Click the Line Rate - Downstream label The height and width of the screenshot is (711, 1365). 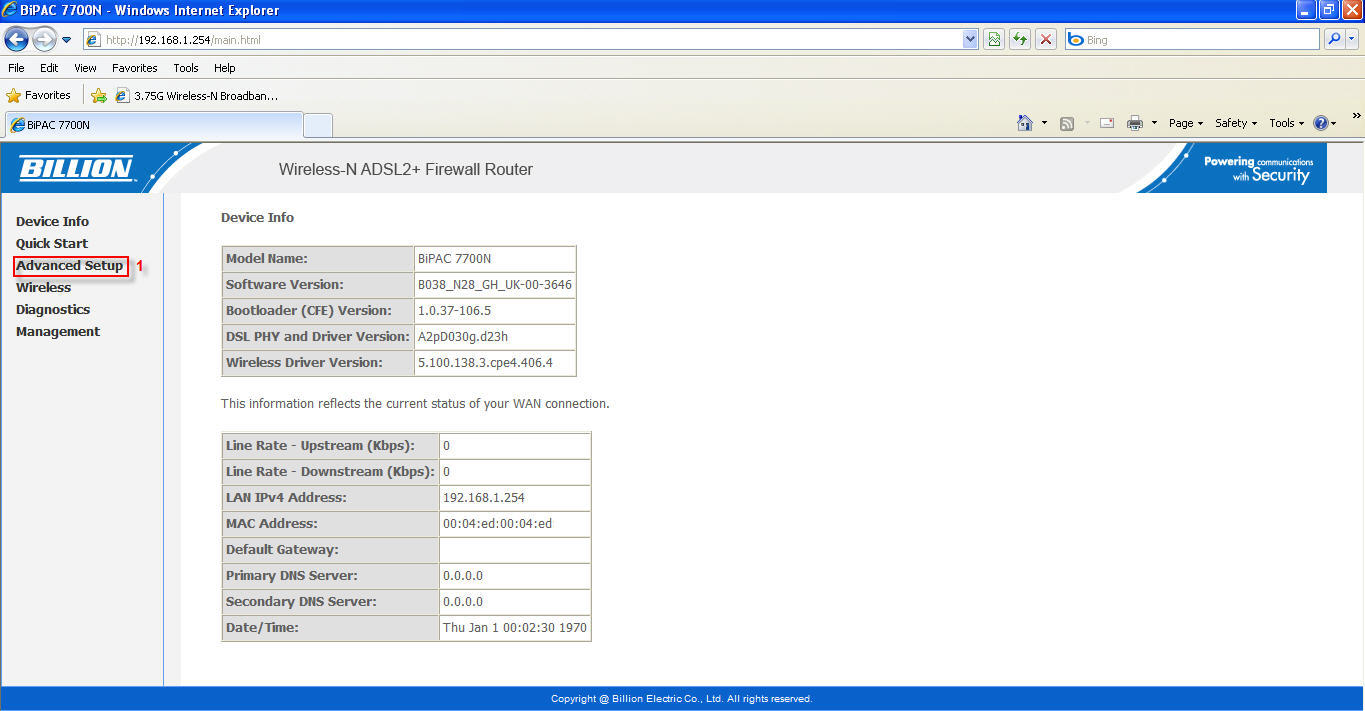[x=330, y=471]
